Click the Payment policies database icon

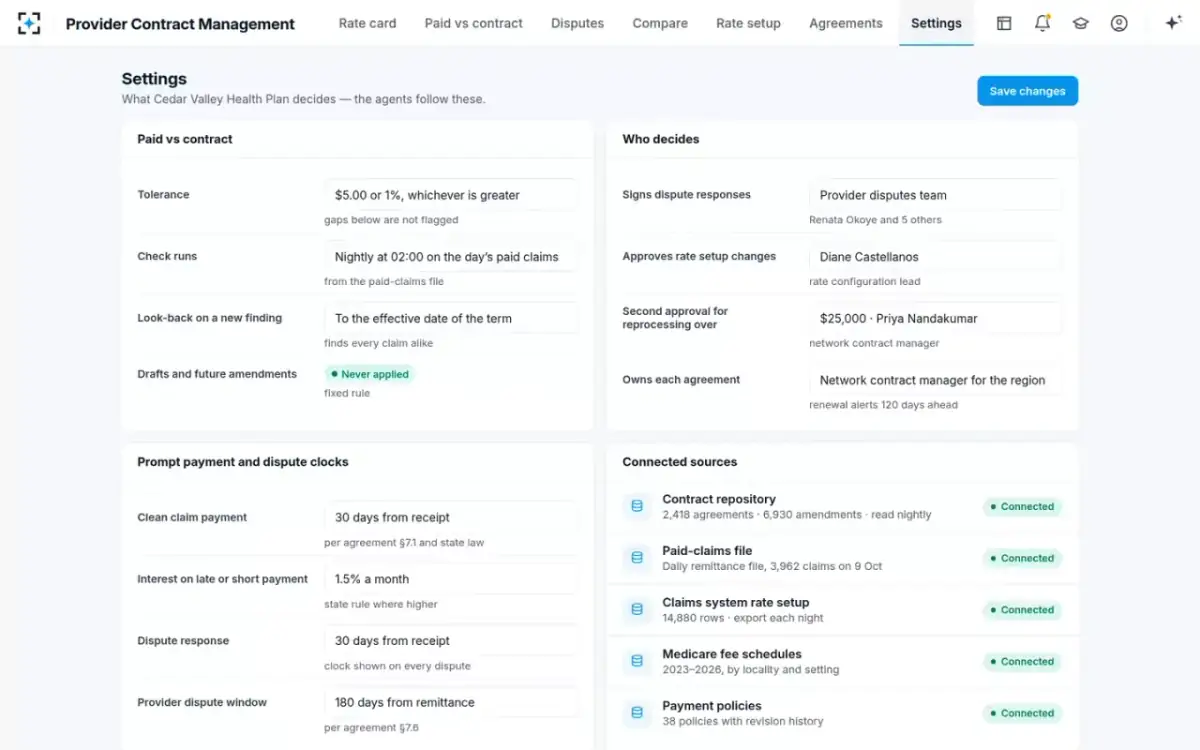click(x=636, y=713)
